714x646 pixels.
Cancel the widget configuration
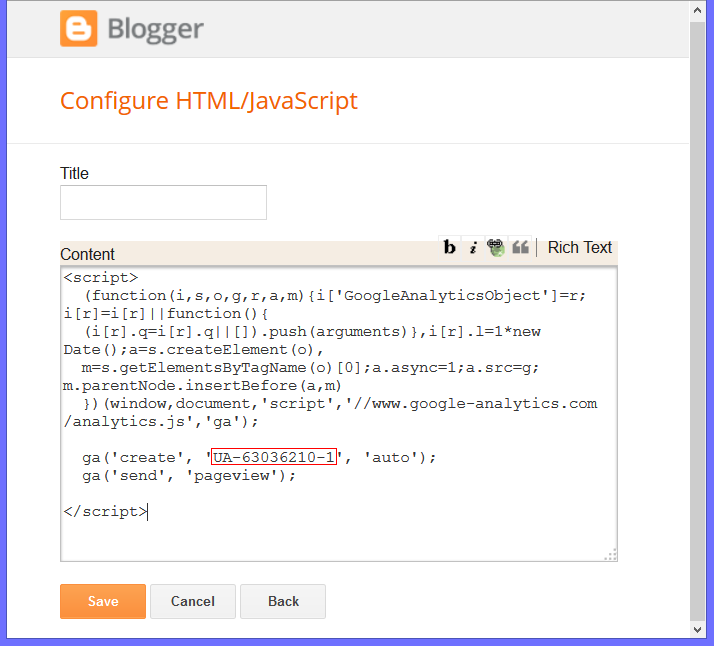(193, 601)
